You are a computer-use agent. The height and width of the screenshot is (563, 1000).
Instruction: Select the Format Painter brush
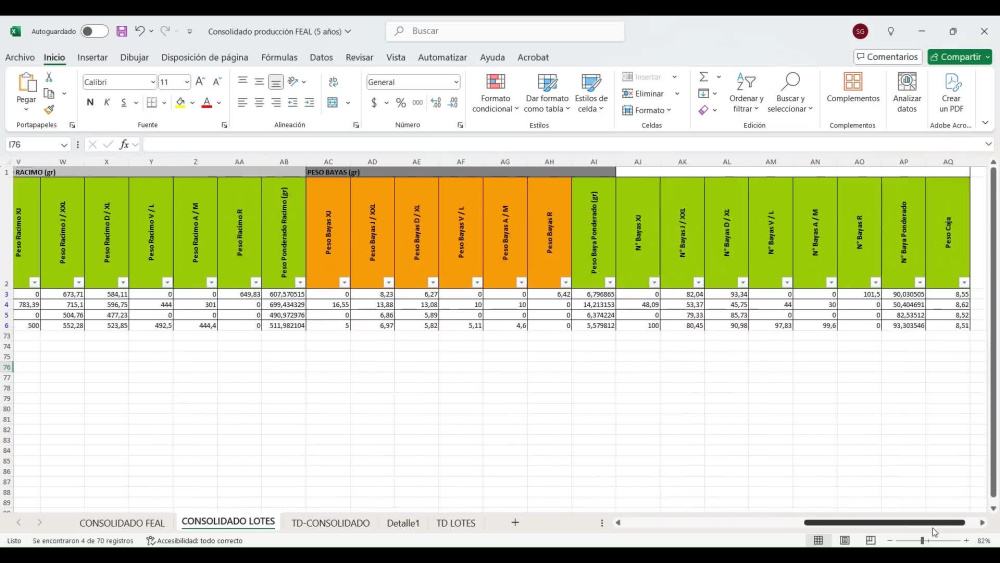(x=49, y=110)
